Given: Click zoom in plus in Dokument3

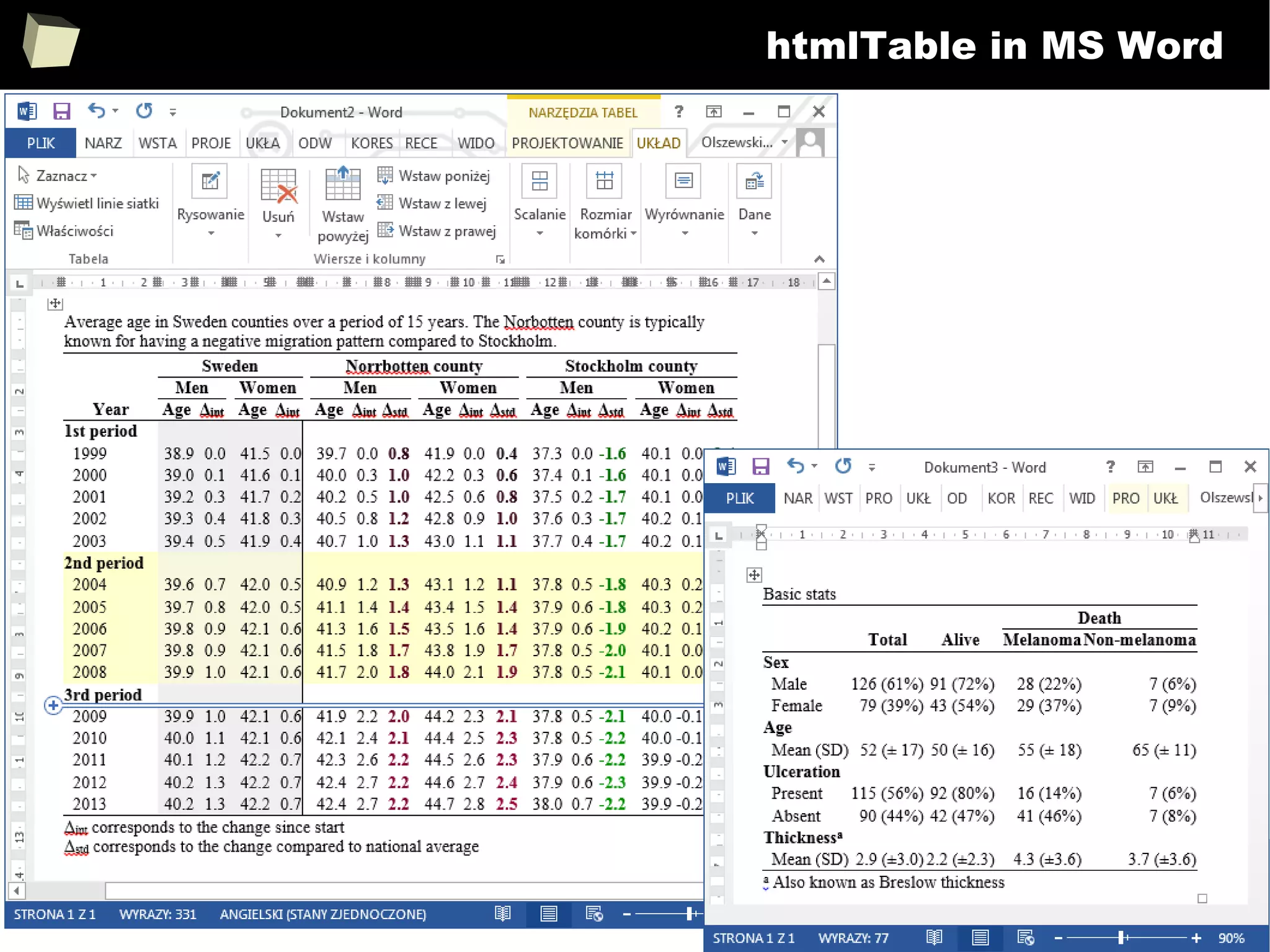Looking at the screenshot, I should (x=1196, y=938).
